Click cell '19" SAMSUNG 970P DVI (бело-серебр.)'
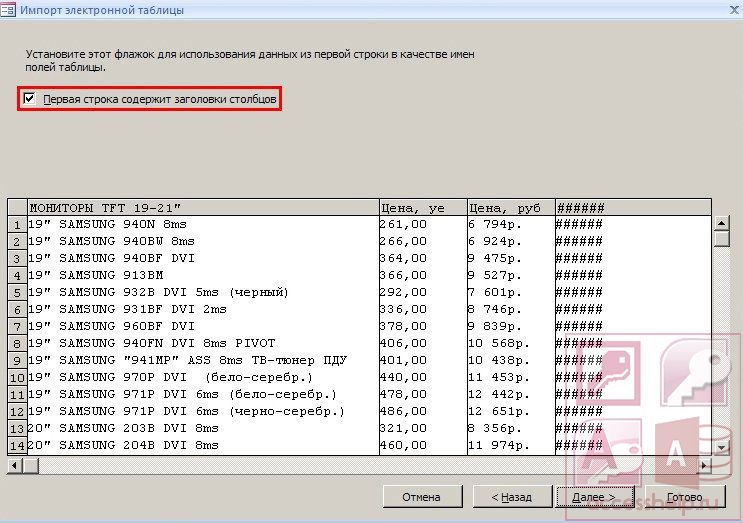 tap(203, 378)
